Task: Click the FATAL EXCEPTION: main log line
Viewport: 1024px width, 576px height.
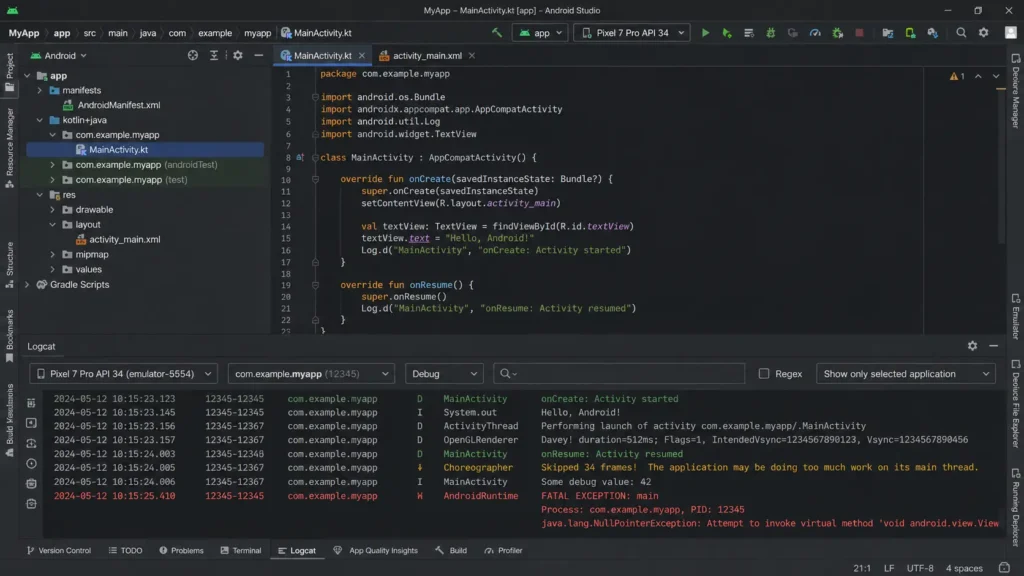Action: pos(600,496)
